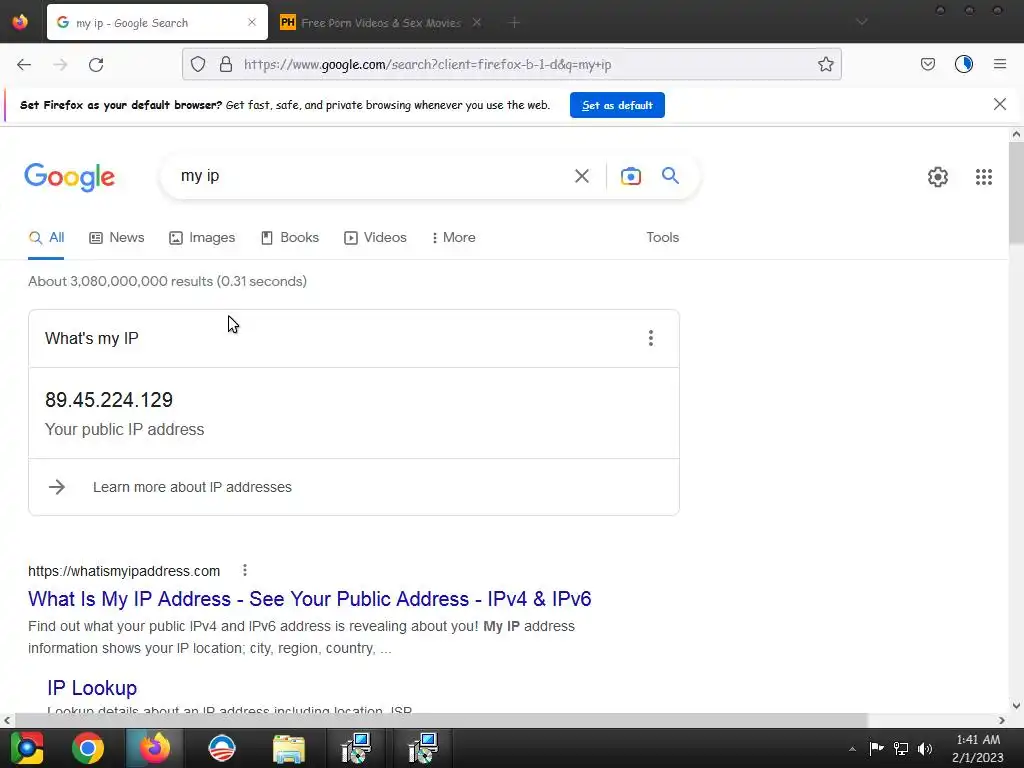Go to the next page with the forward arrow

coord(60,65)
